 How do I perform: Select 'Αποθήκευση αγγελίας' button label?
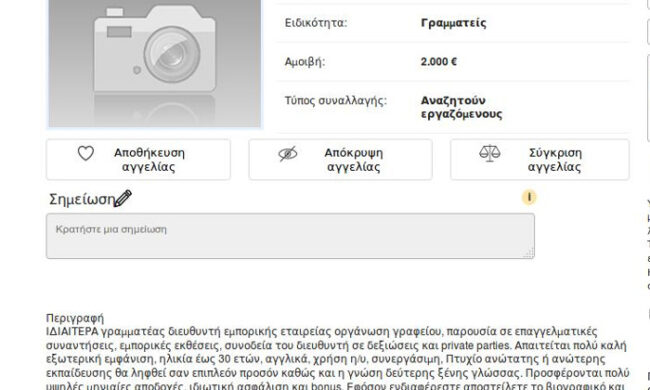(x=149, y=160)
